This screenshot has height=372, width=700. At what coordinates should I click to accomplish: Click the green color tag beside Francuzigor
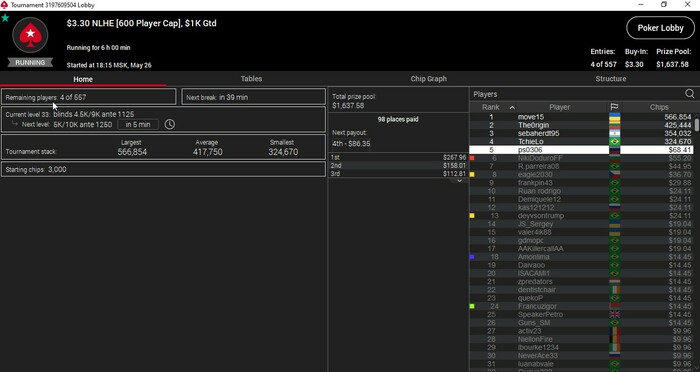[472, 306]
